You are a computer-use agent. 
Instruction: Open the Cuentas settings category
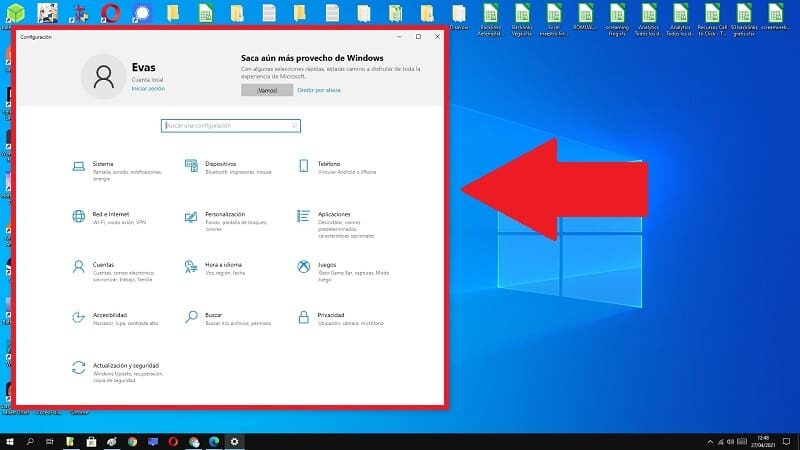[113, 271]
